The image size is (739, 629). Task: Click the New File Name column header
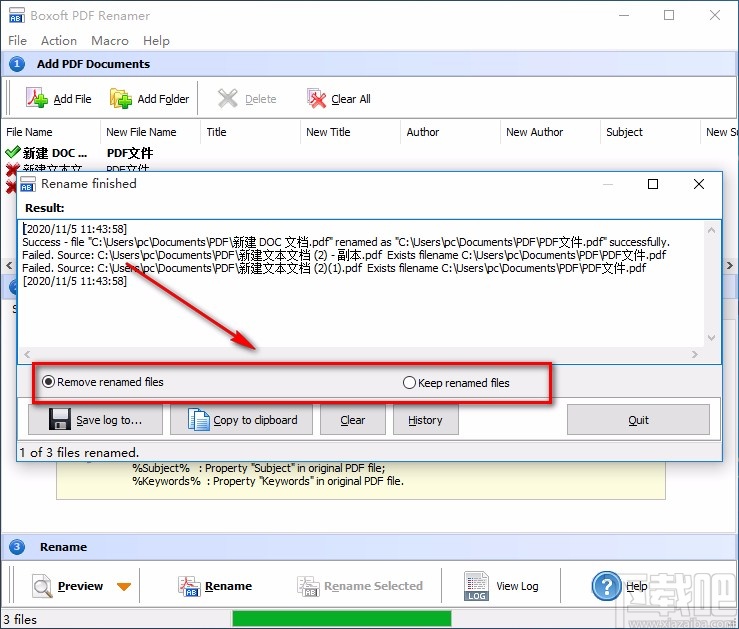[150, 132]
